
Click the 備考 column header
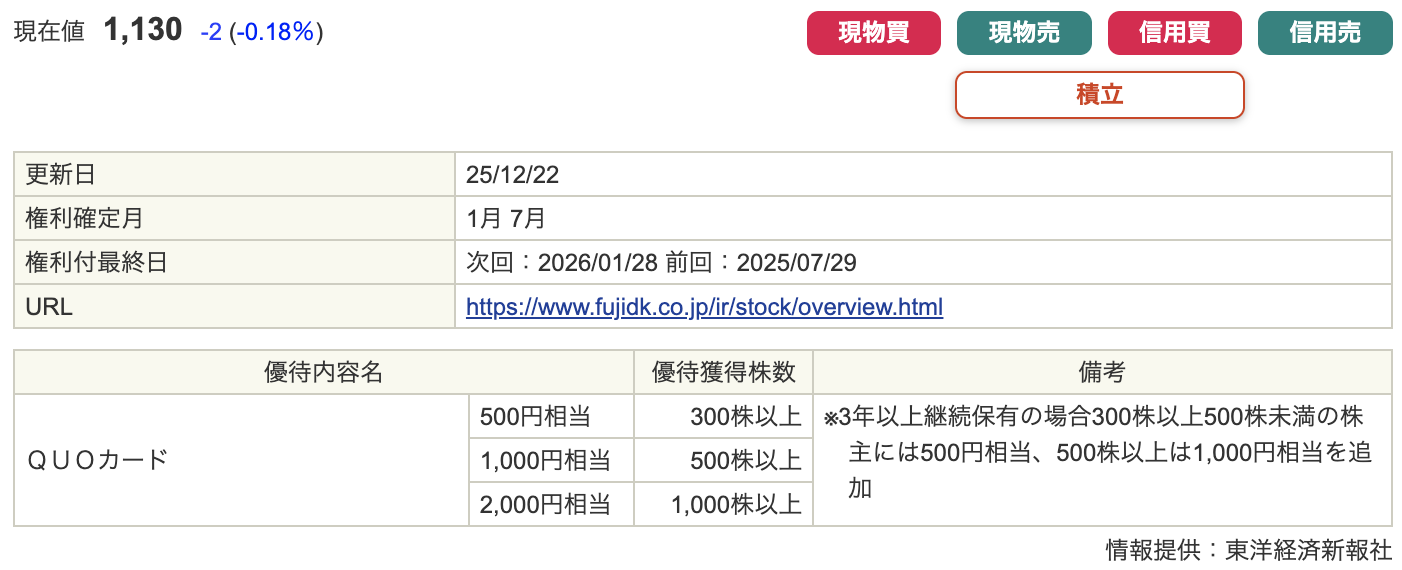coord(1101,372)
